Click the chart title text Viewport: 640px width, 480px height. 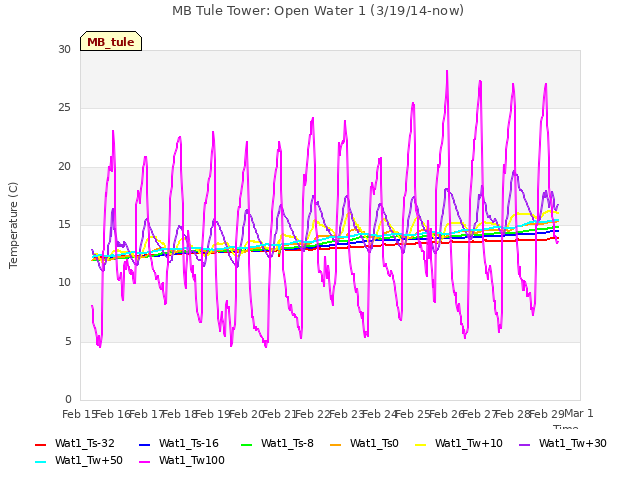[318, 11]
